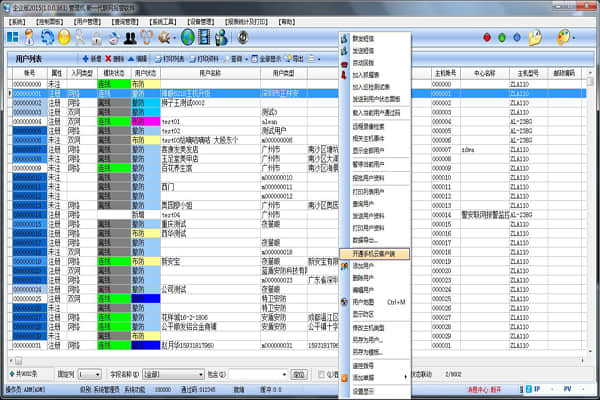Open the film strip video icon
The width and height of the screenshot is (600, 400).
(205, 38)
